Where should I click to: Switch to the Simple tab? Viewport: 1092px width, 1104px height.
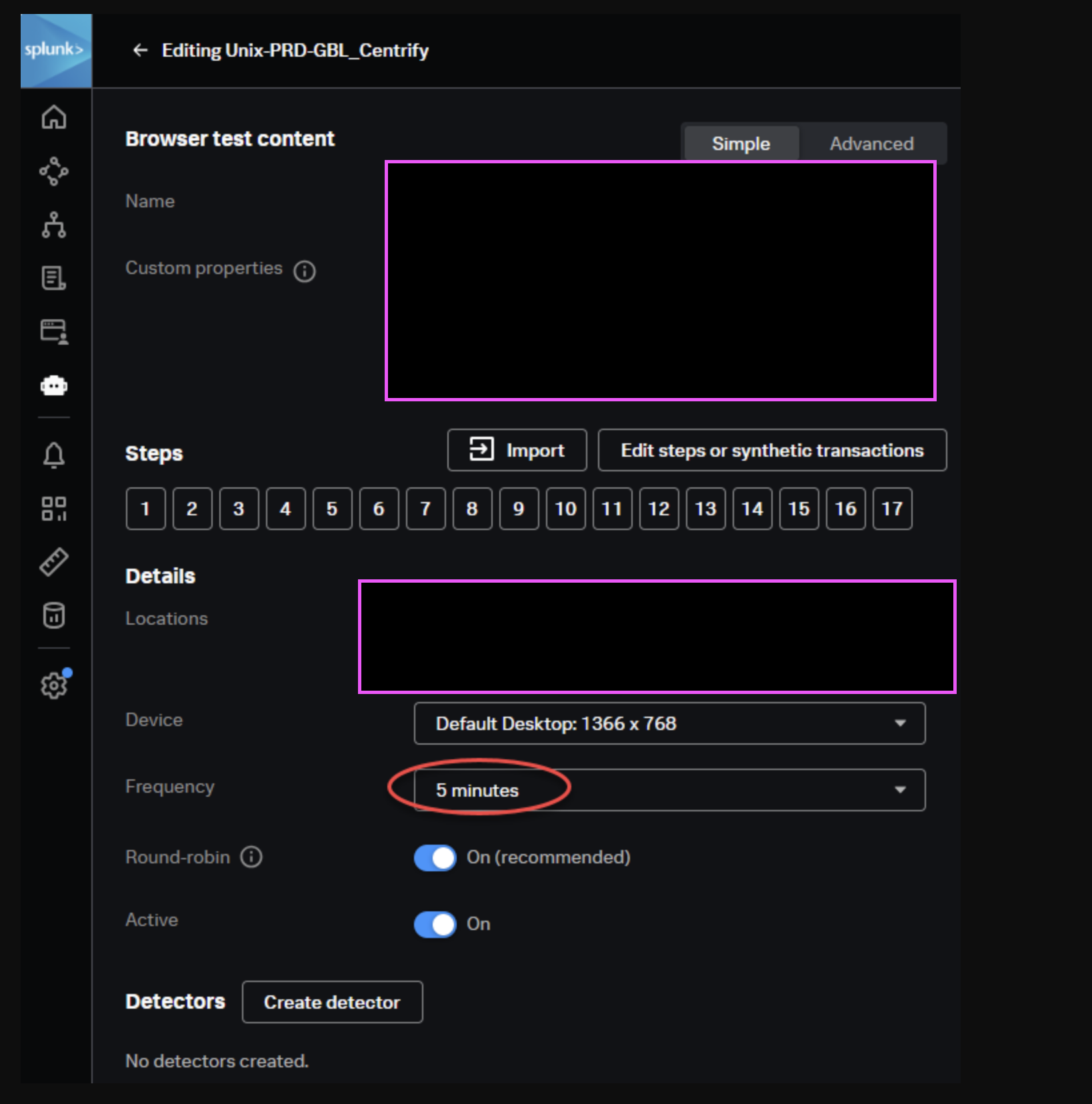click(x=741, y=143)
